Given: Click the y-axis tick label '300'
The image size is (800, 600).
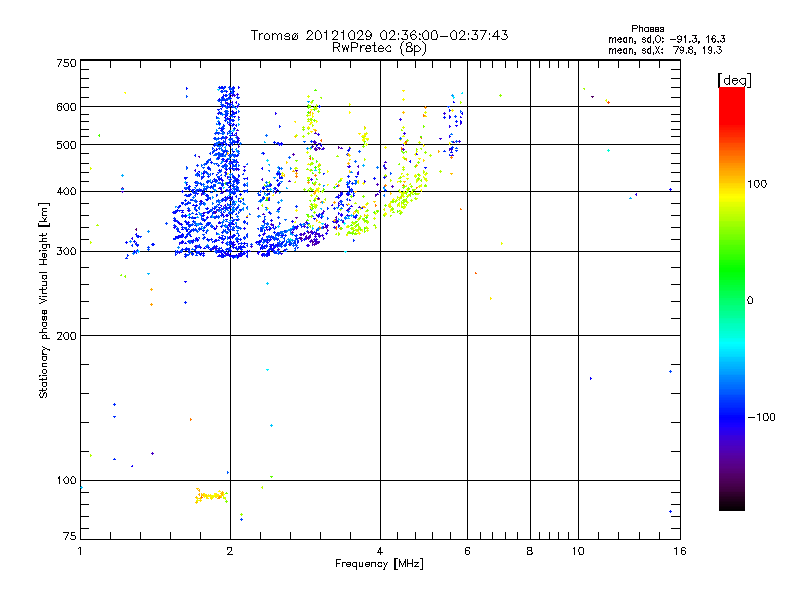Looking at the screenshot, I should (x=66, y=251).
